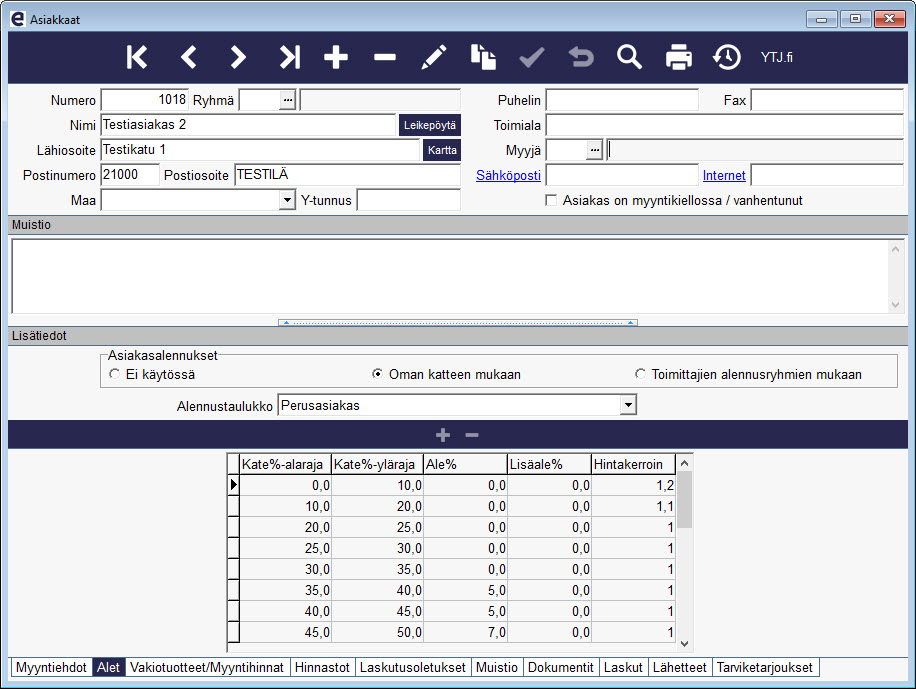The height and width of the screenshot is (689, 916).
Task: Collapse the Muistio panel with splitter handle
Action: pos(458,322)
